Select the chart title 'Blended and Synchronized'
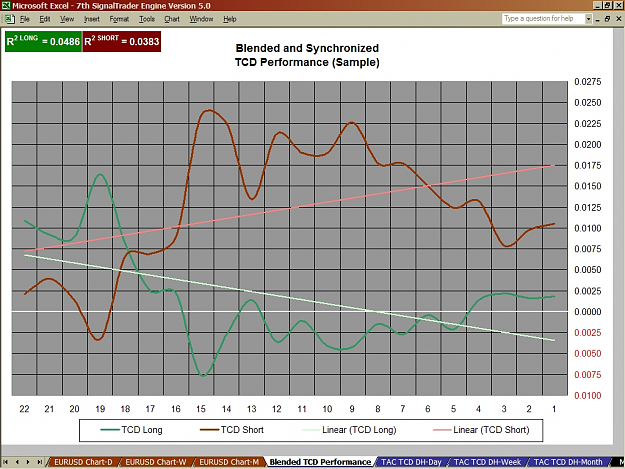This screenshot has height=469, width=625. point(307,48)
